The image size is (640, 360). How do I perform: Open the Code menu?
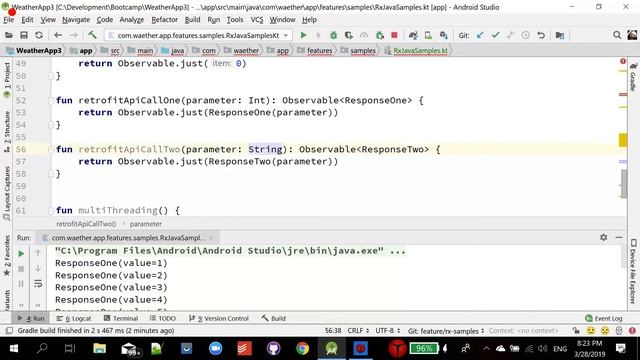[x=104, y=20]
